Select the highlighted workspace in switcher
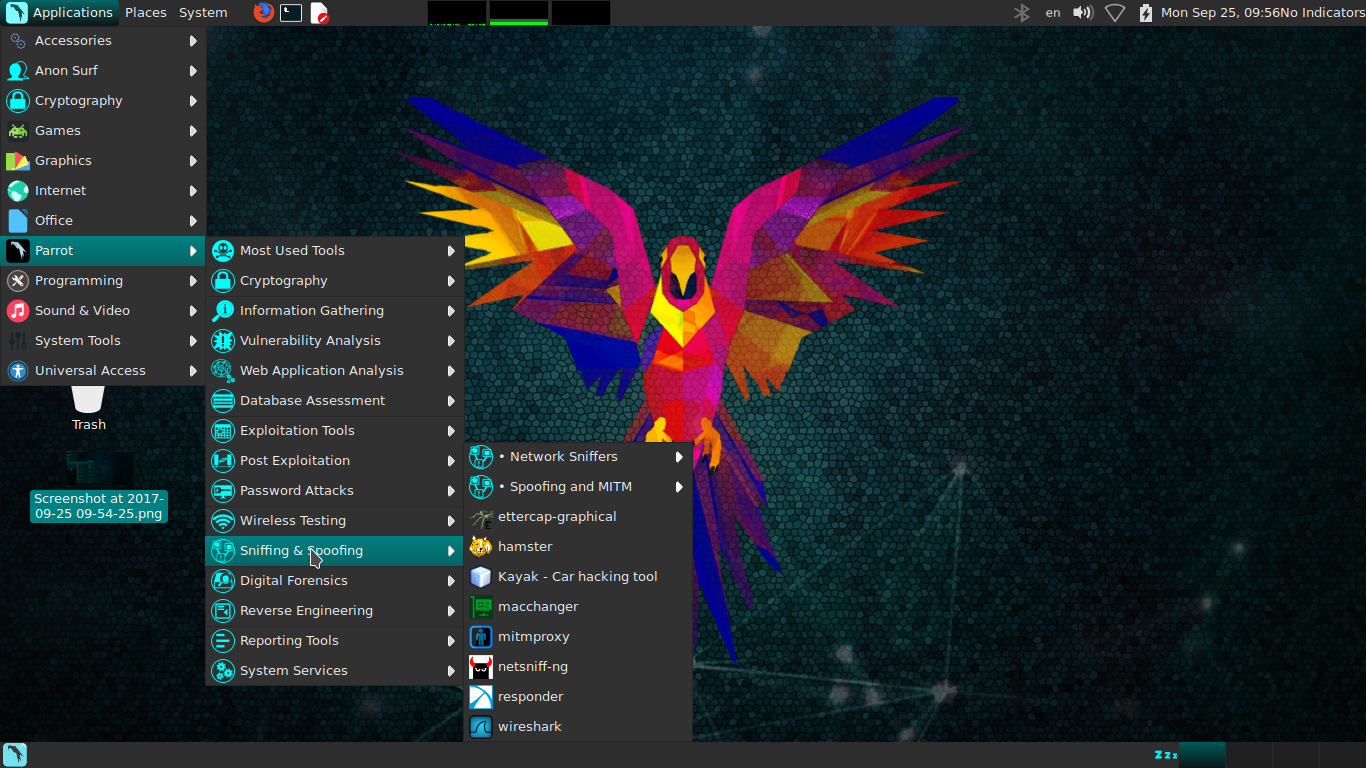The image size is (1366, 768). [1202, 755]
